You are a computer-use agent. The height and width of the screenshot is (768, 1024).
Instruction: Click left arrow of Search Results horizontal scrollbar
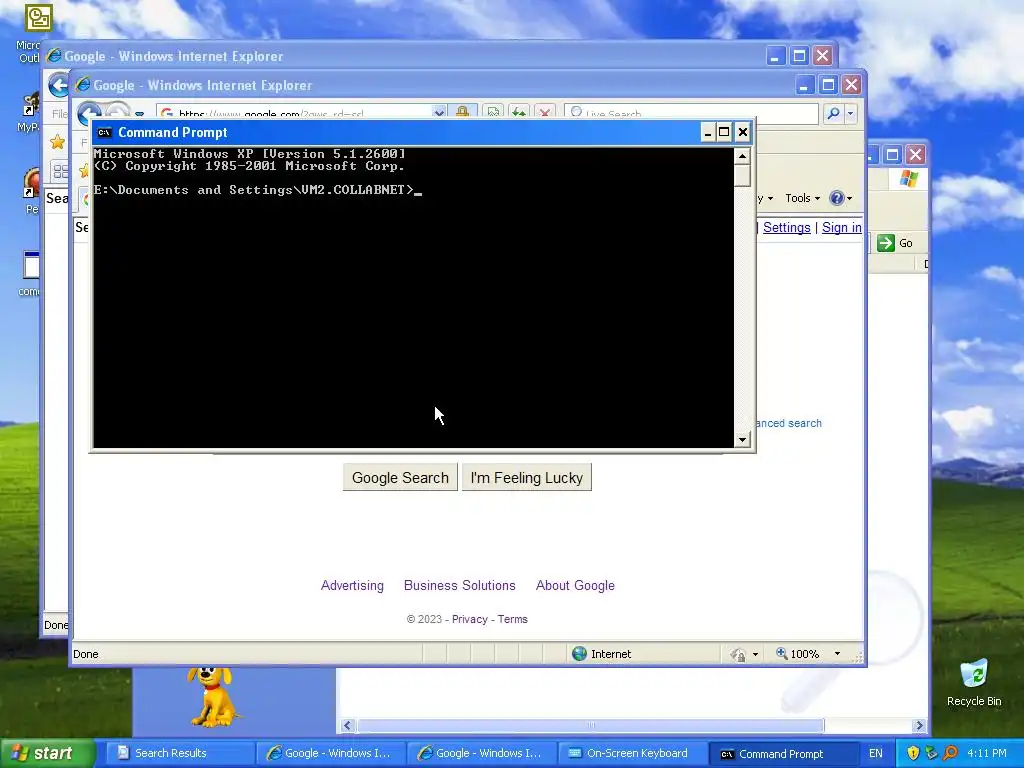pos(347,726)
